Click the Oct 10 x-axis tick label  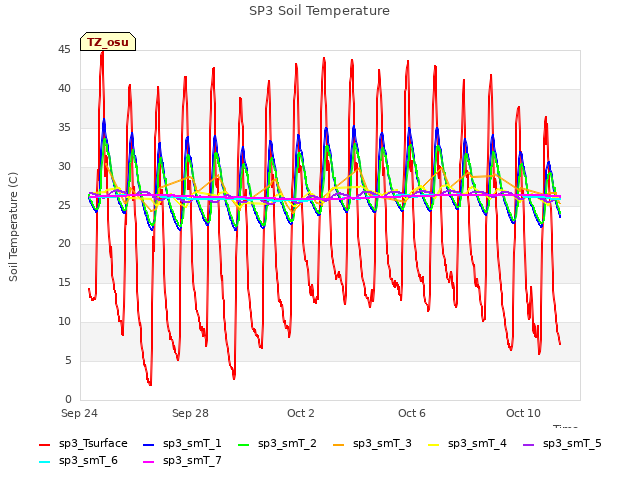[523, 413]
